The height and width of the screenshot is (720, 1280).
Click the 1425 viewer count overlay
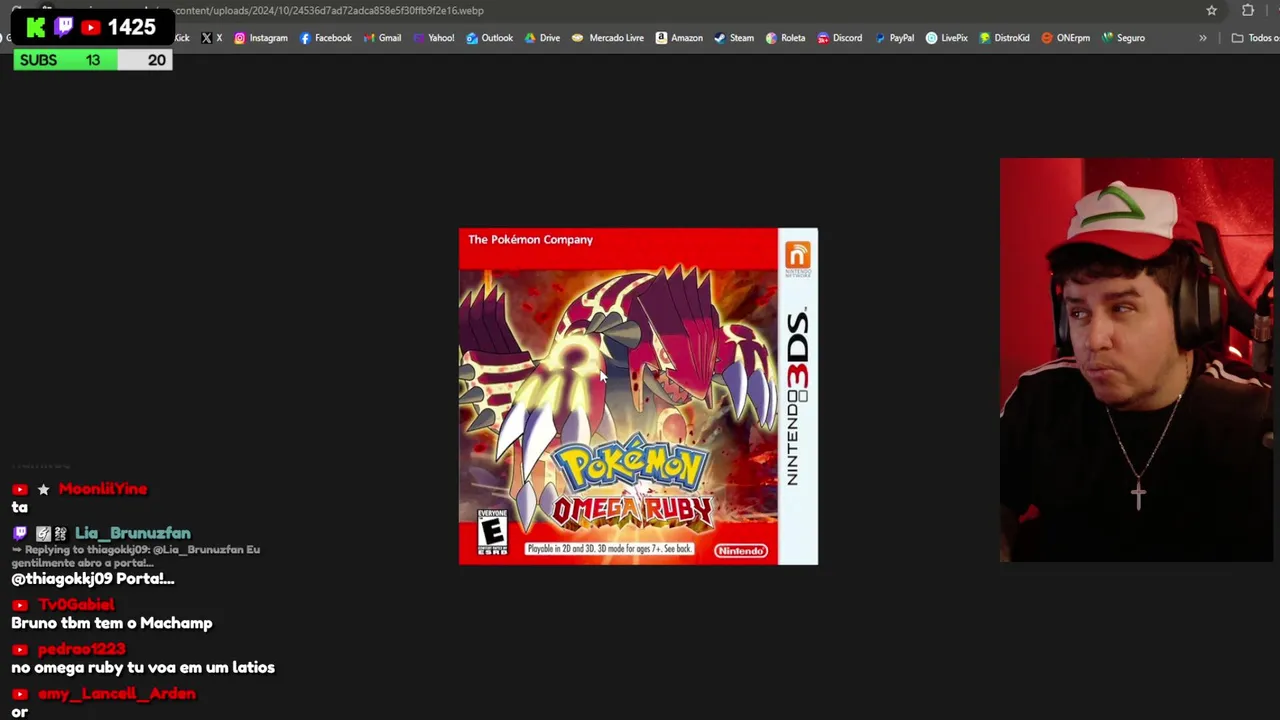[131, 27]
